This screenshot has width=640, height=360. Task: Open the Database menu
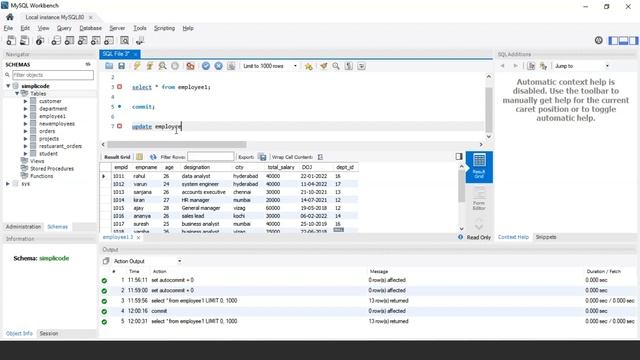click(x=90, y=28)
